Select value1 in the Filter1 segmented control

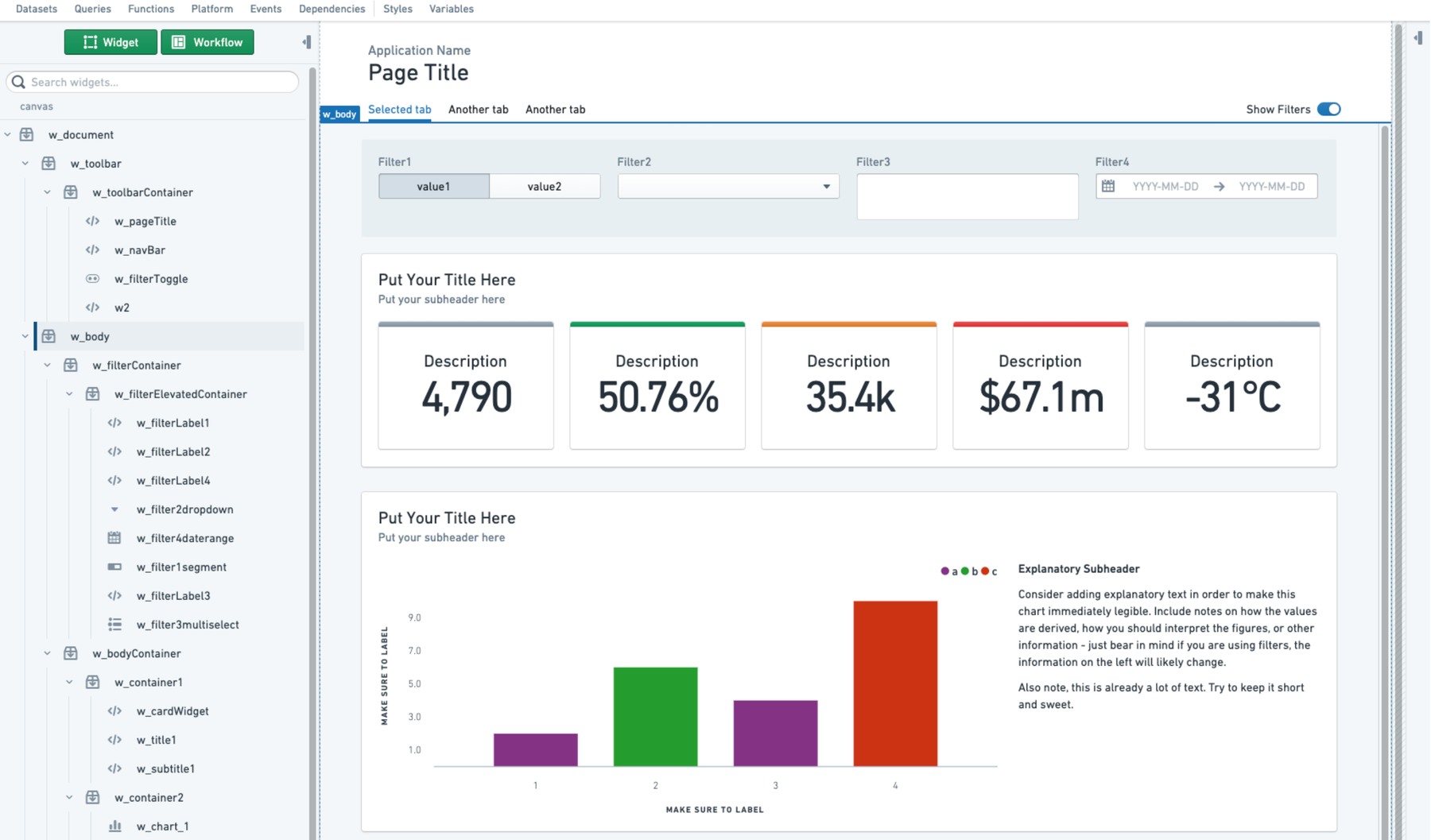coord(433,186)
